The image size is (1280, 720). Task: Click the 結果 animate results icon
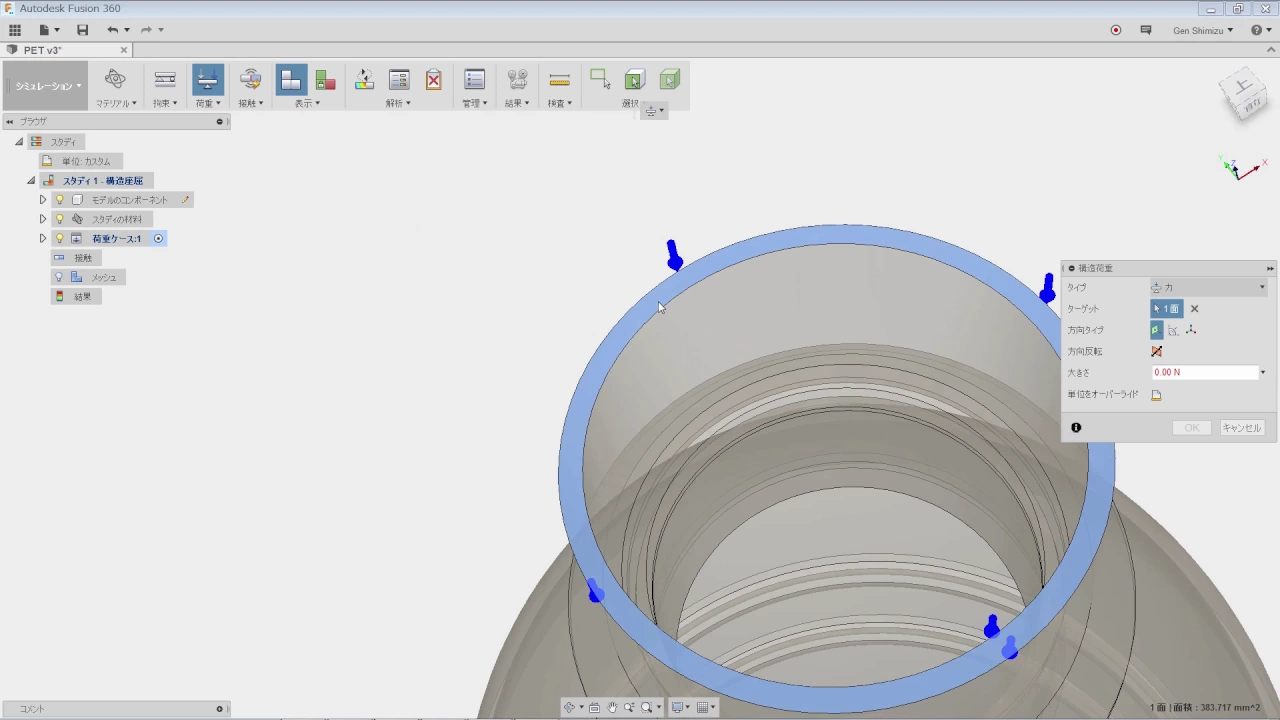tap(517, 80)
